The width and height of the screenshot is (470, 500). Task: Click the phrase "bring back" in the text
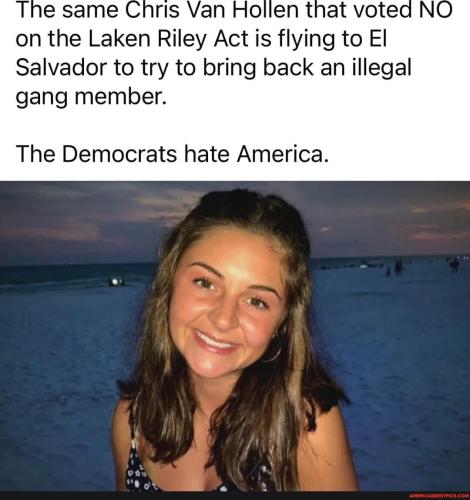259,68
